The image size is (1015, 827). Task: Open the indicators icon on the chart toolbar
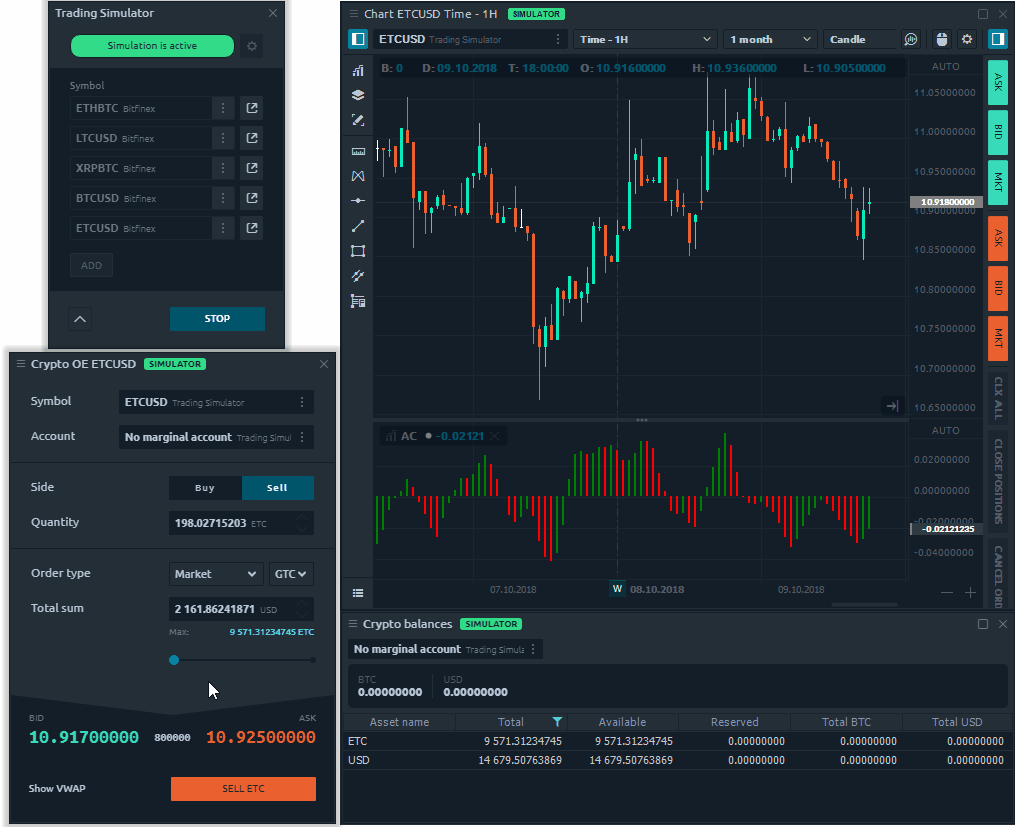click(357, 70)
